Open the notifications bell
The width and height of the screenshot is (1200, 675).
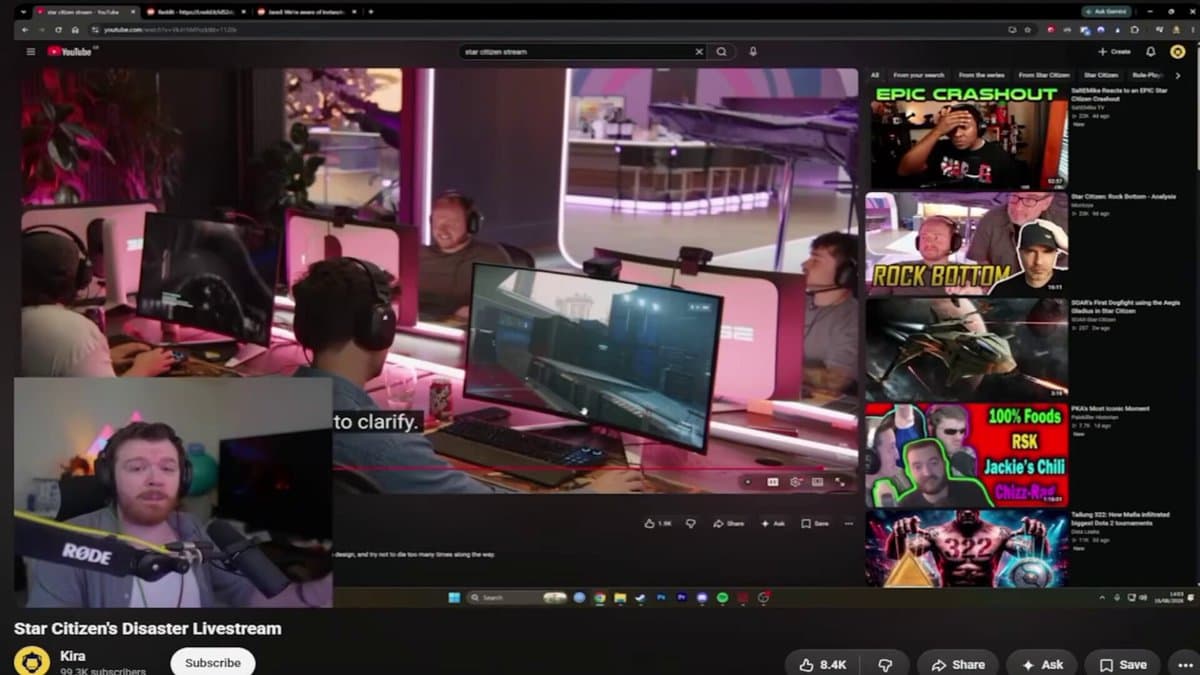[1150, 51]
